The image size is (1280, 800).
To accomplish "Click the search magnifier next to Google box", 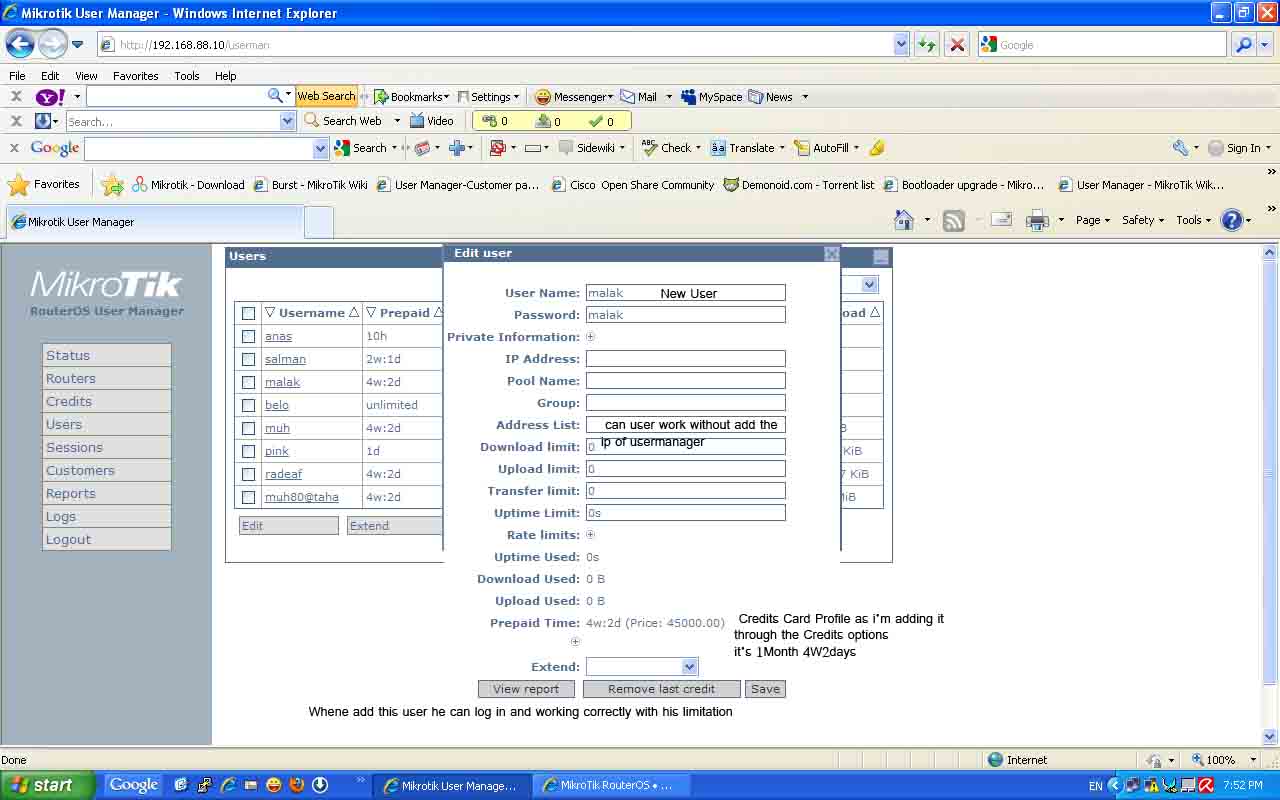I will [1243, 44].
